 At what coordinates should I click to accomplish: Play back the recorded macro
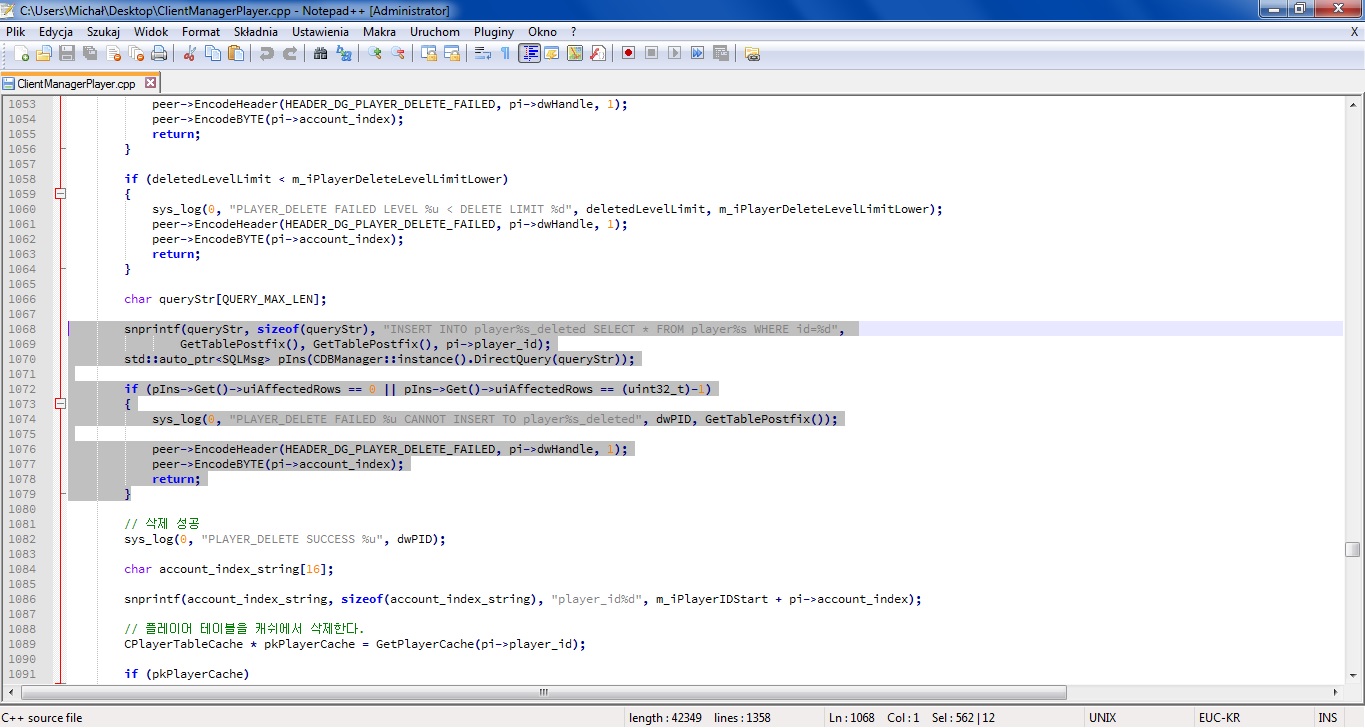674,53
